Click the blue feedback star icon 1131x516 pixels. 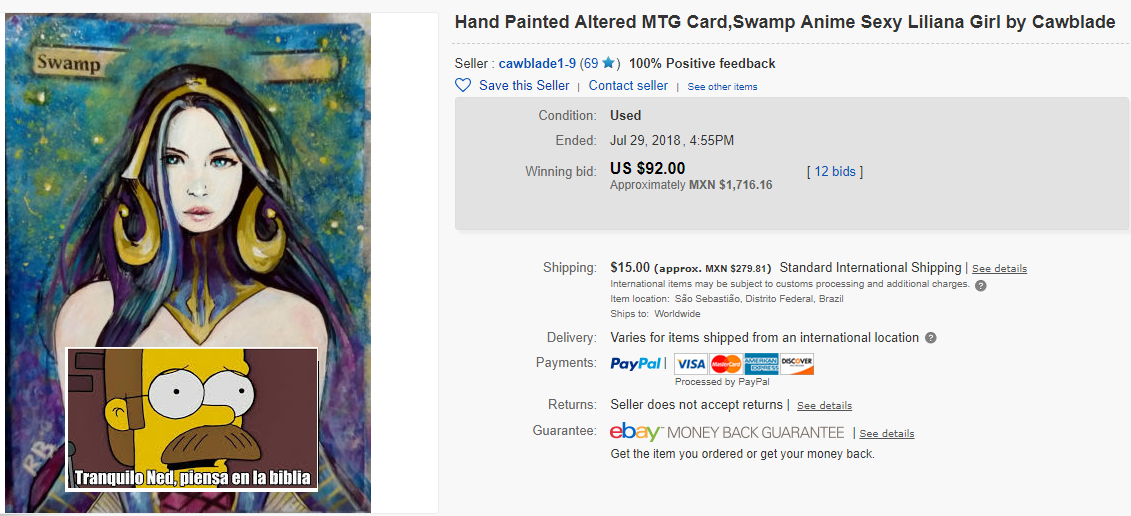click(609, 64)
